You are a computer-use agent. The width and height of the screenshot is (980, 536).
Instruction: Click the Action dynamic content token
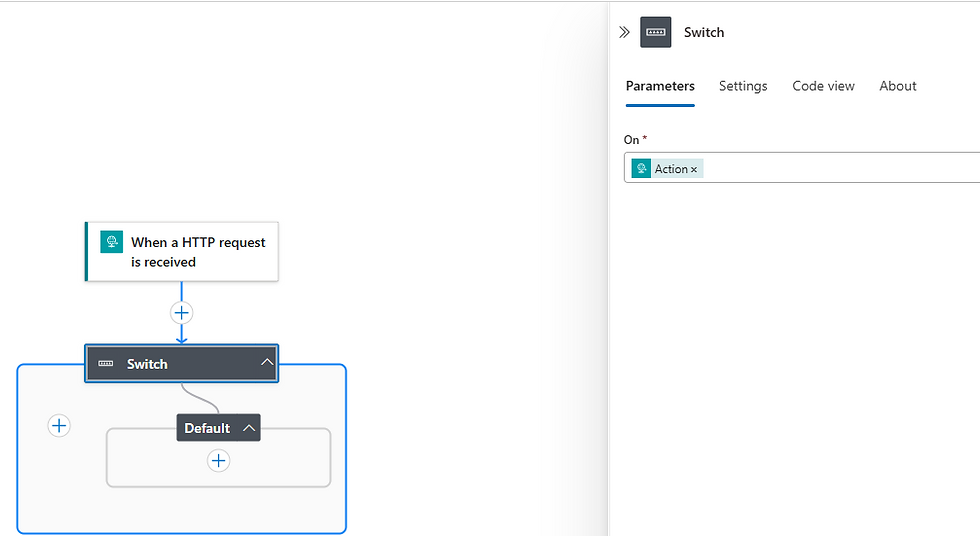668,169
